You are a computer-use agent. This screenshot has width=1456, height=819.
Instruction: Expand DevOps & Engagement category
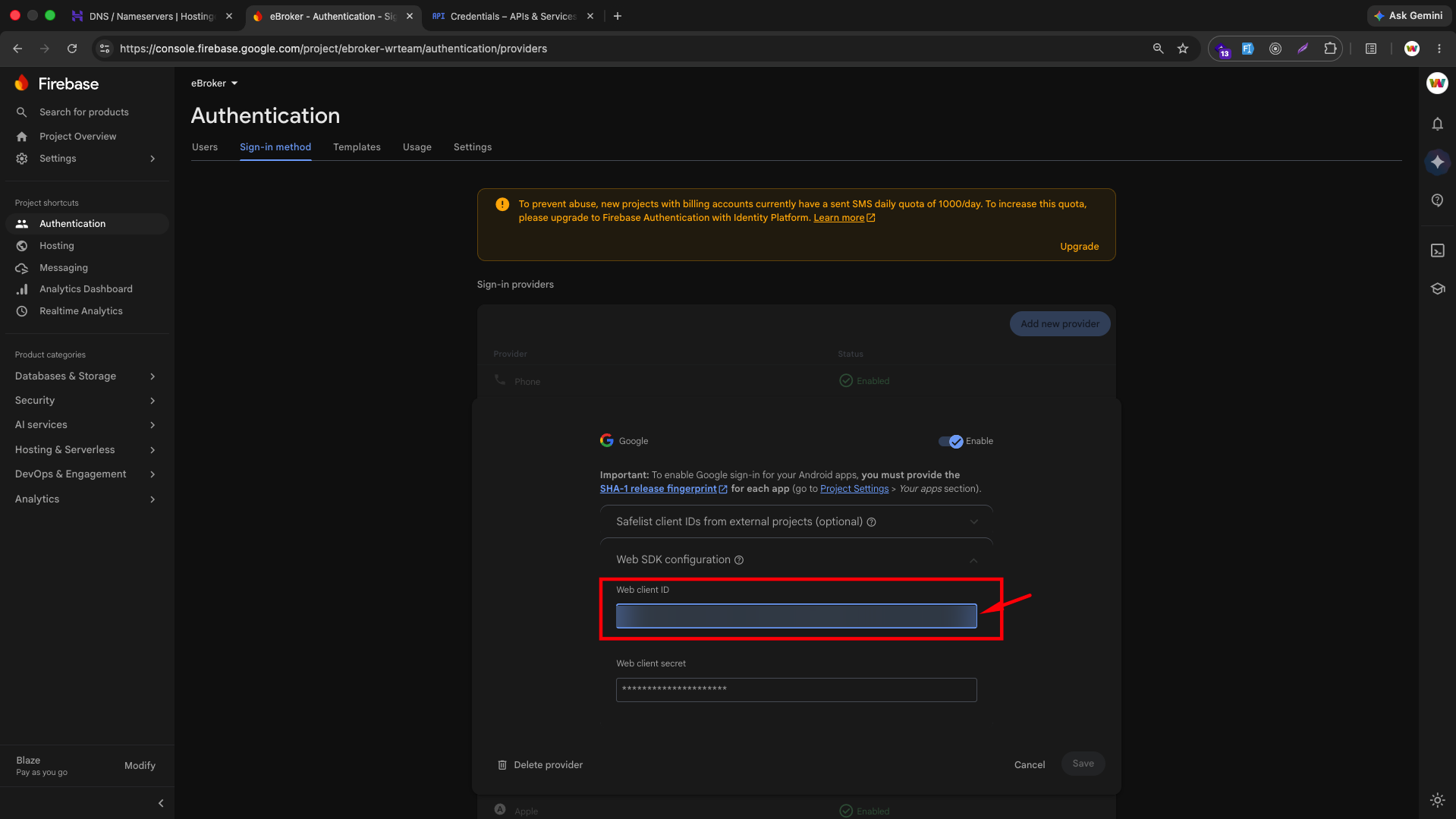coord(85,474)
